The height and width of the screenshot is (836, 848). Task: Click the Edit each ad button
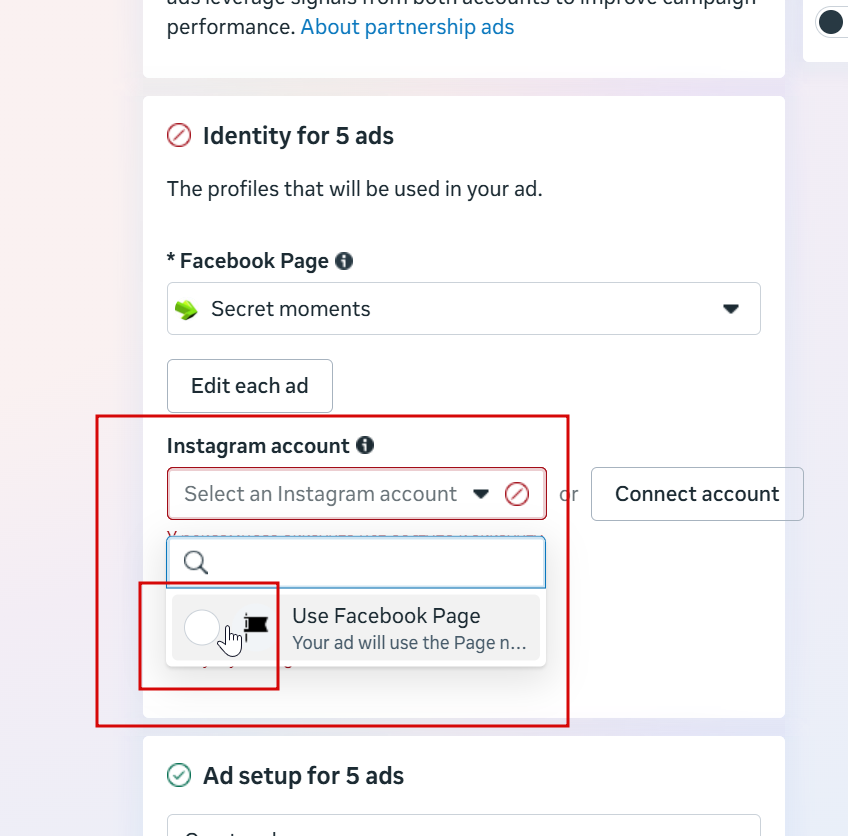coord(249,386)
